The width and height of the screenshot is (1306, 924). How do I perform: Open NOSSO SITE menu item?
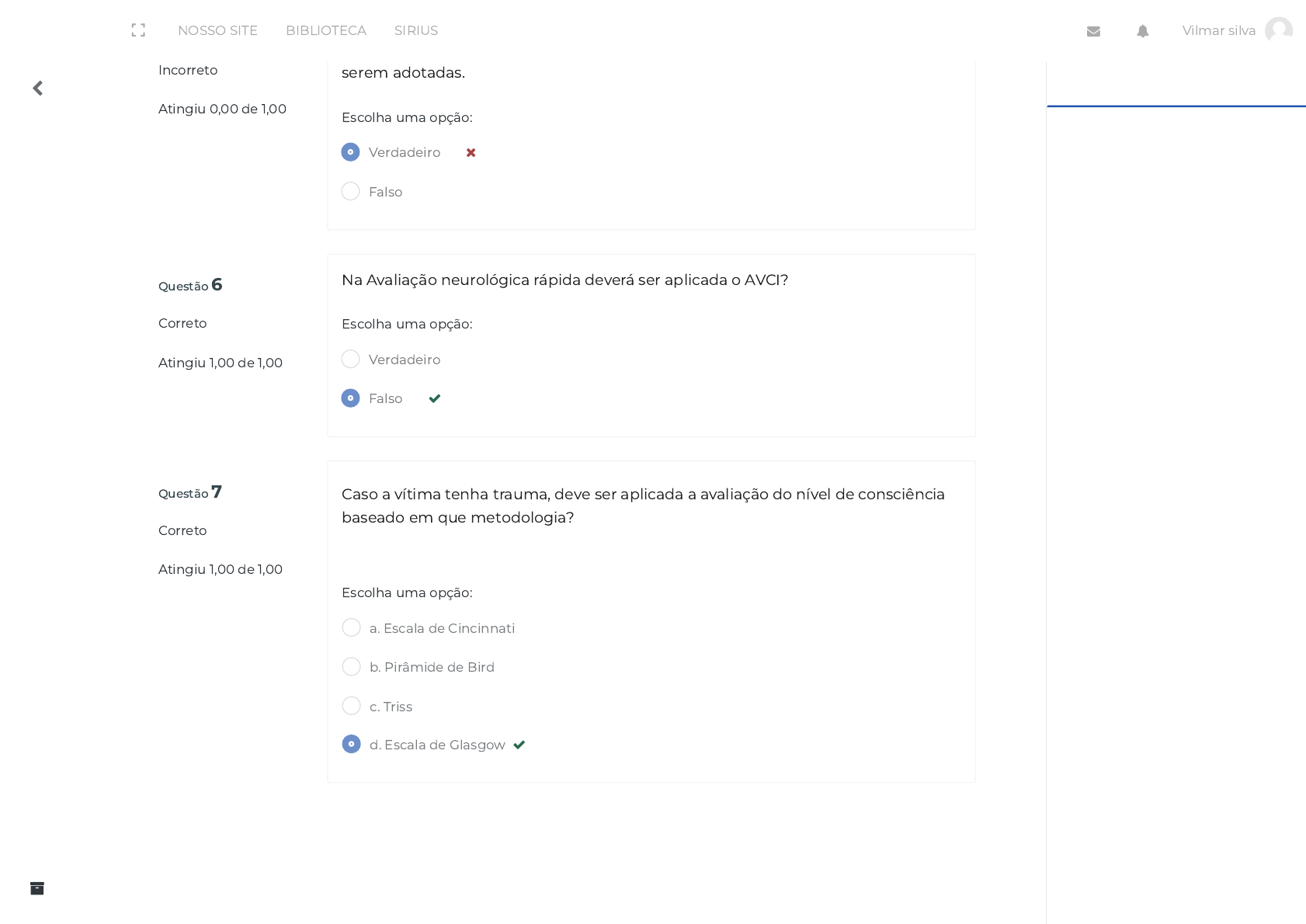point(217,30)
